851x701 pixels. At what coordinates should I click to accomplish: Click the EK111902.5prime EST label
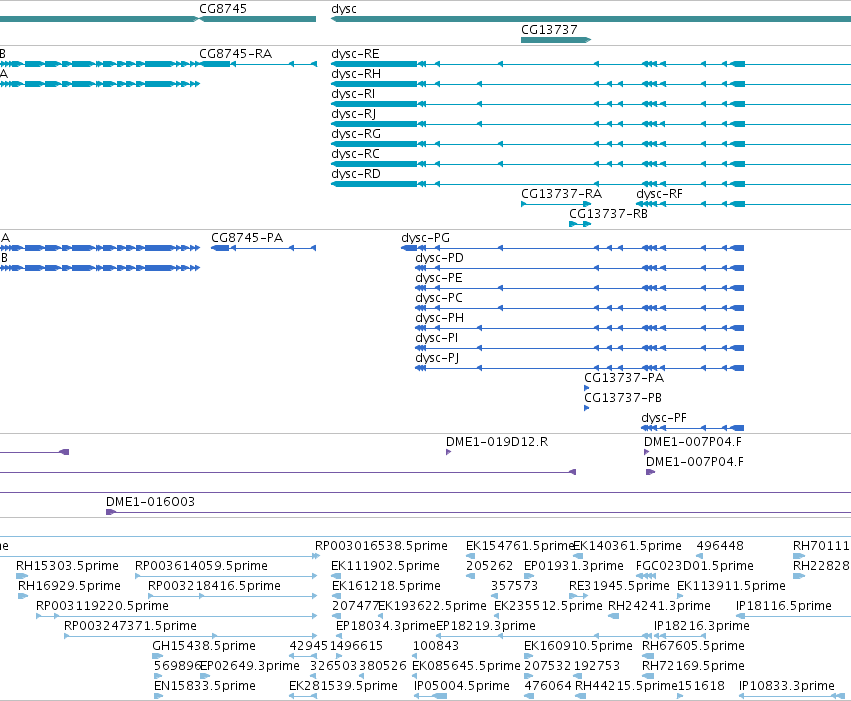click(385, 566)
